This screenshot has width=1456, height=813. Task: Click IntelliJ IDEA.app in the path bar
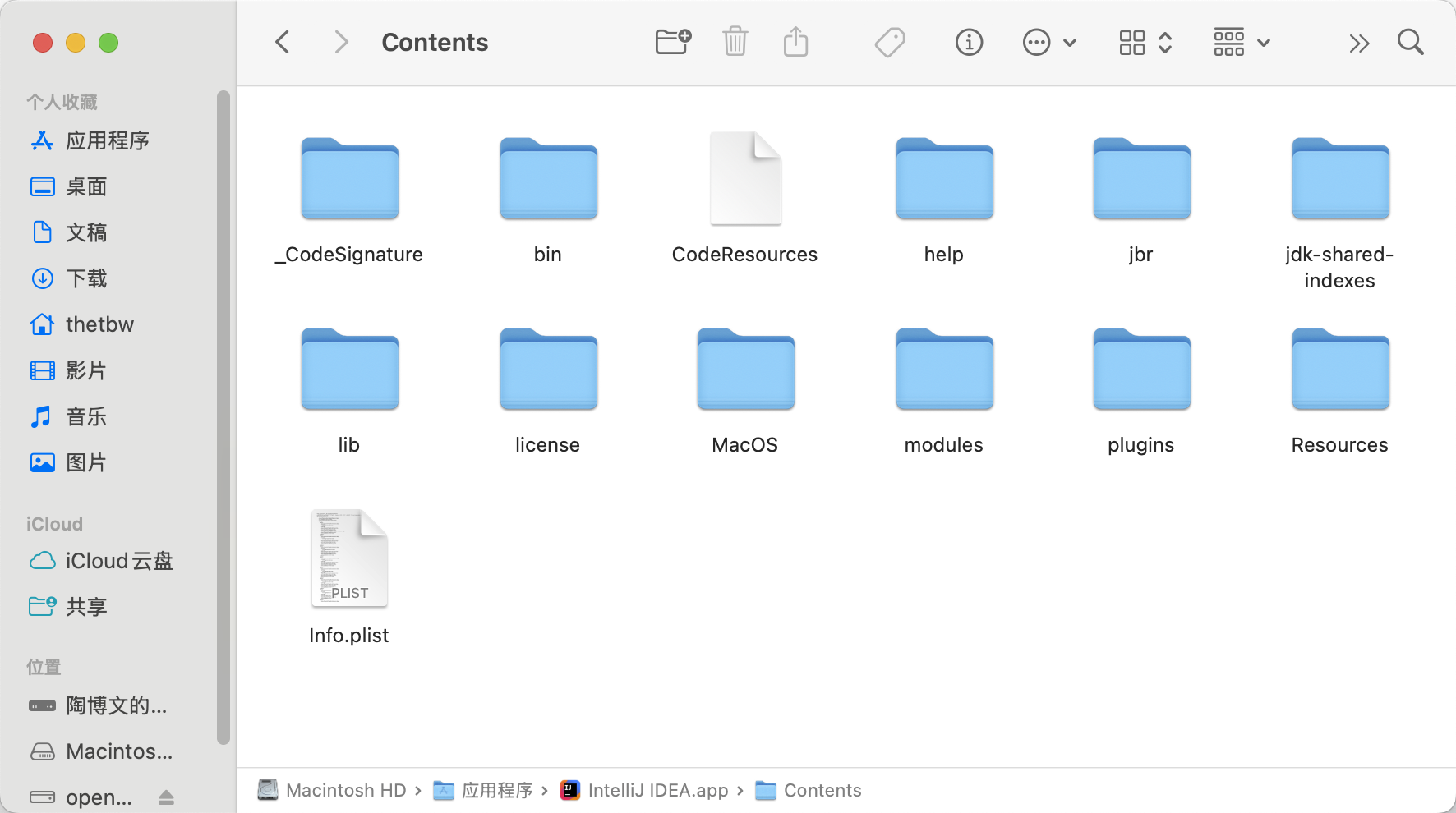(644, 790)
